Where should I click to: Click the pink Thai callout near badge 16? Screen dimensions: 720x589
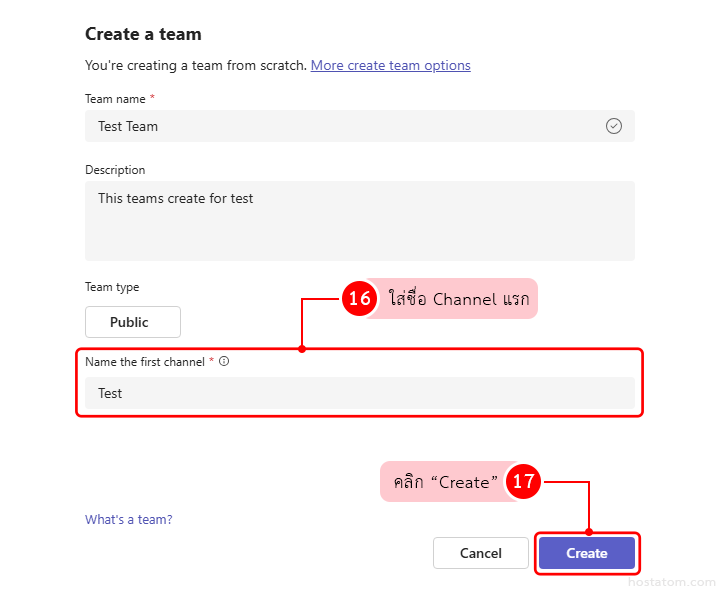click(x=458, y=298)
